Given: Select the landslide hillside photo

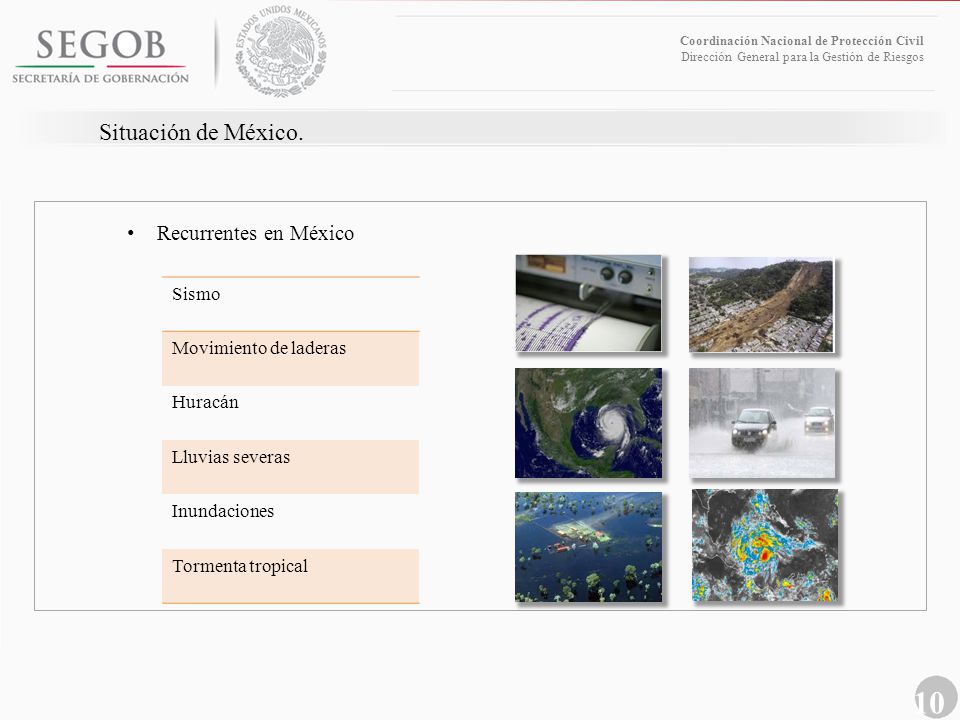Looking at the screenshot, I should coord(761,305).
